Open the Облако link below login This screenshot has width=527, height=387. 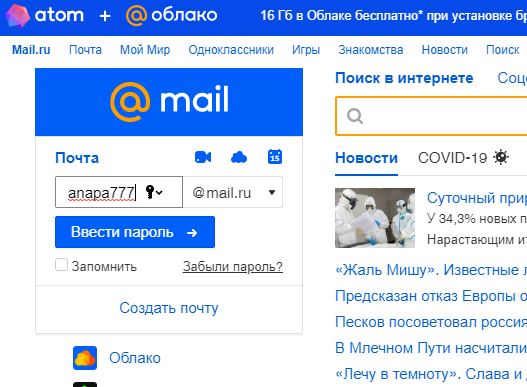click(x=135, y=358)
